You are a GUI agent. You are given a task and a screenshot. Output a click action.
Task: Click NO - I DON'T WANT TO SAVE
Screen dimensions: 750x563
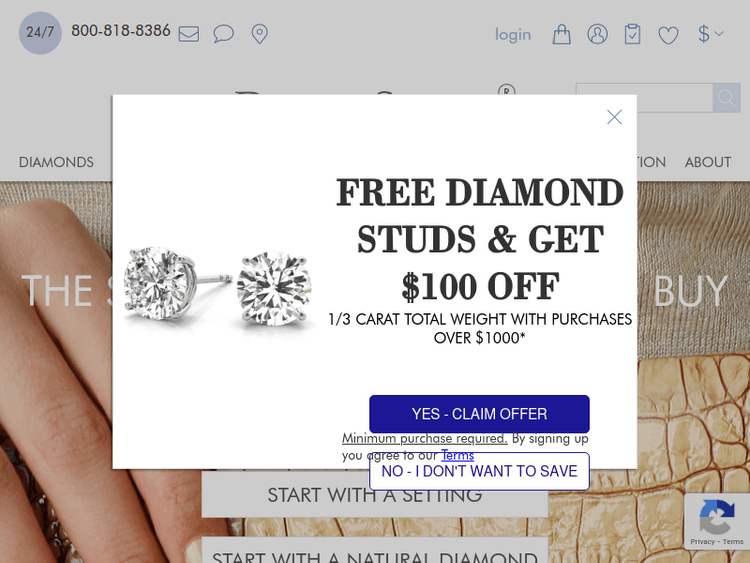[479, 471]
